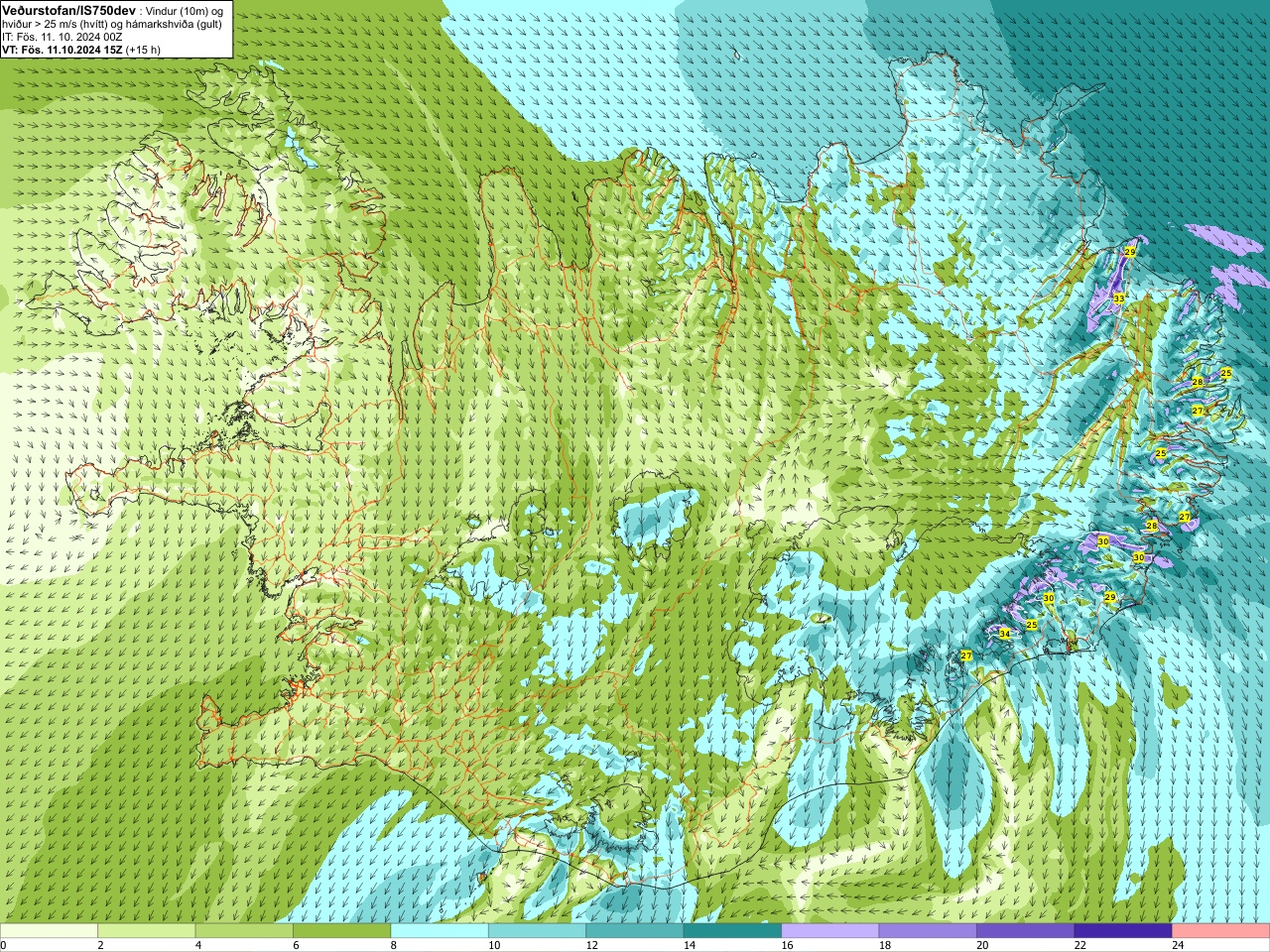
Task: Select the 22–24 m/s dark indigo legend swatch
Action: click(1123, 931)
